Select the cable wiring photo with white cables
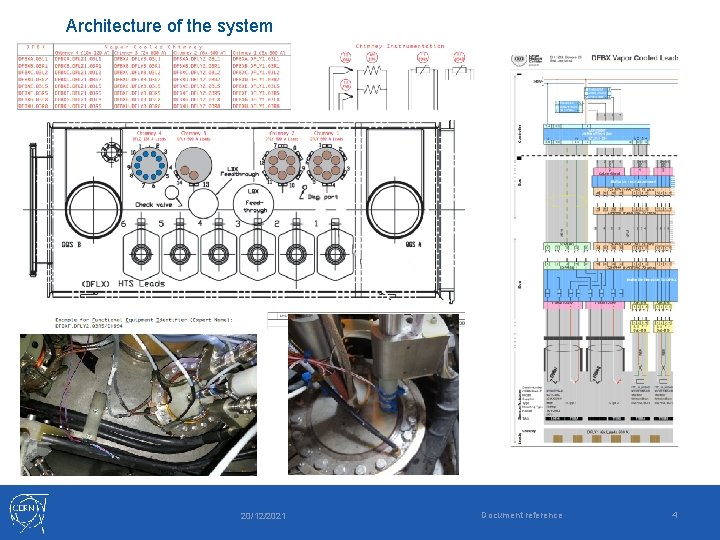This screenshot has height=540, width=720. (x=138, y=405)
